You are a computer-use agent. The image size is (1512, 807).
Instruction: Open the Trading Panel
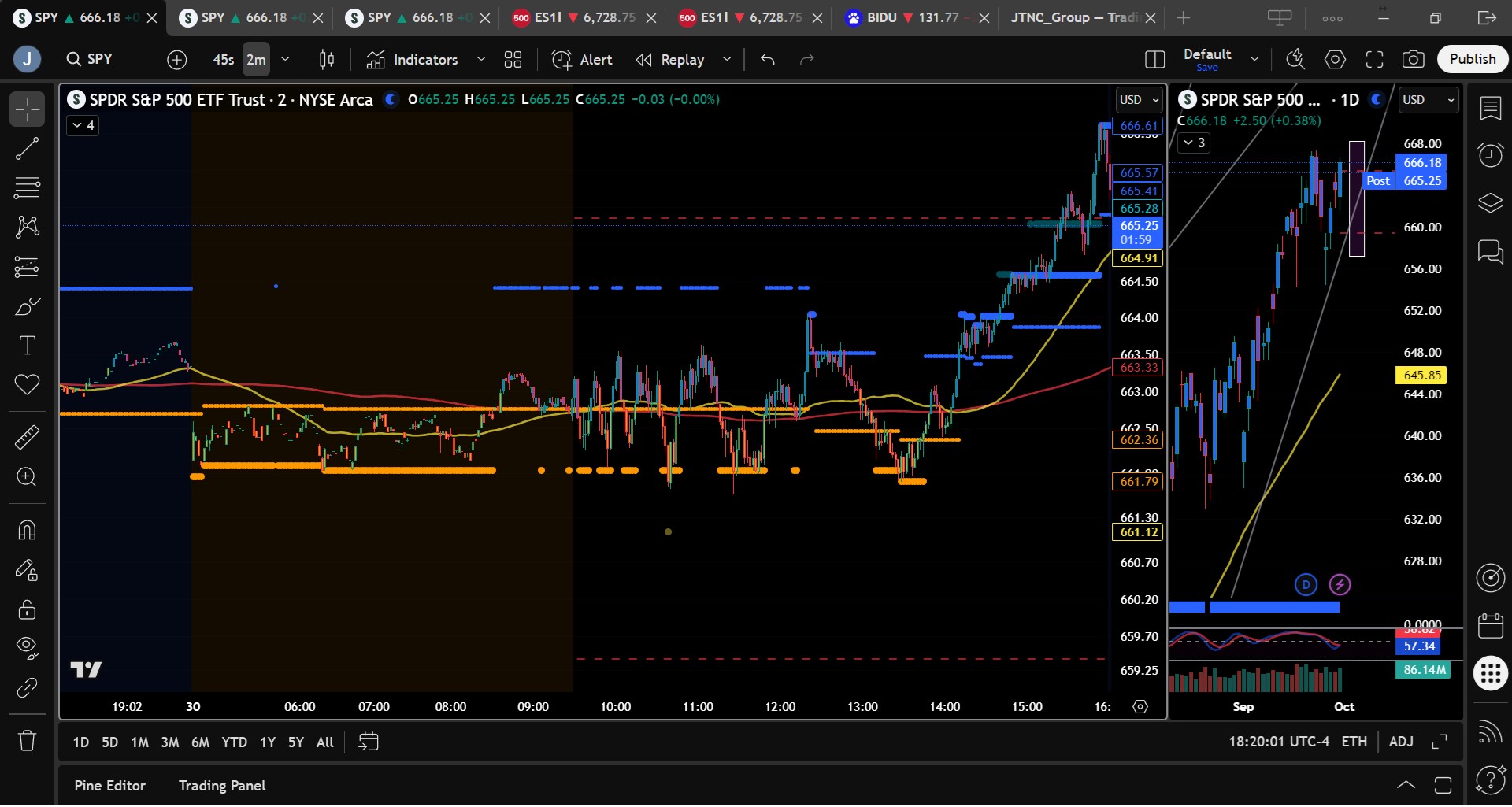click(x=222, y=786)
